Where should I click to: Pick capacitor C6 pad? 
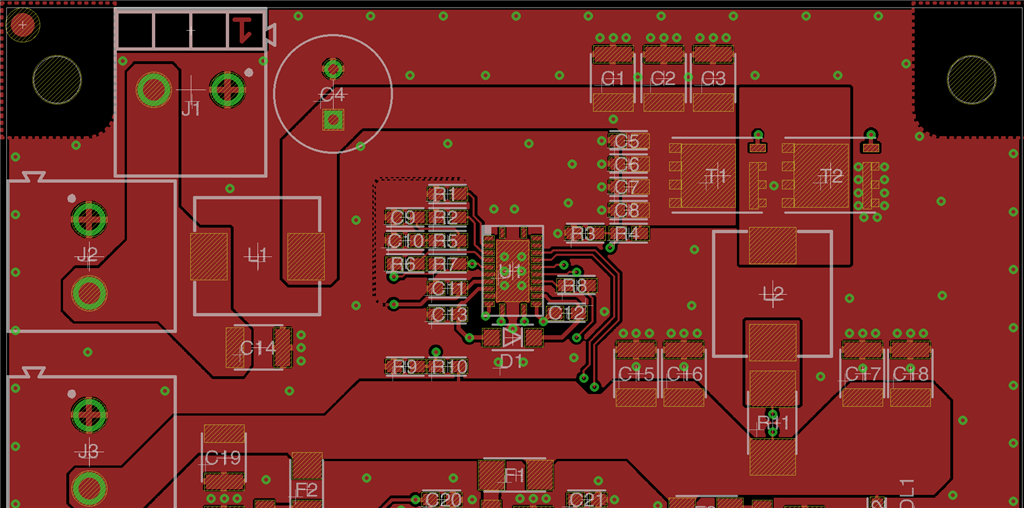click(x=628, y=164)
